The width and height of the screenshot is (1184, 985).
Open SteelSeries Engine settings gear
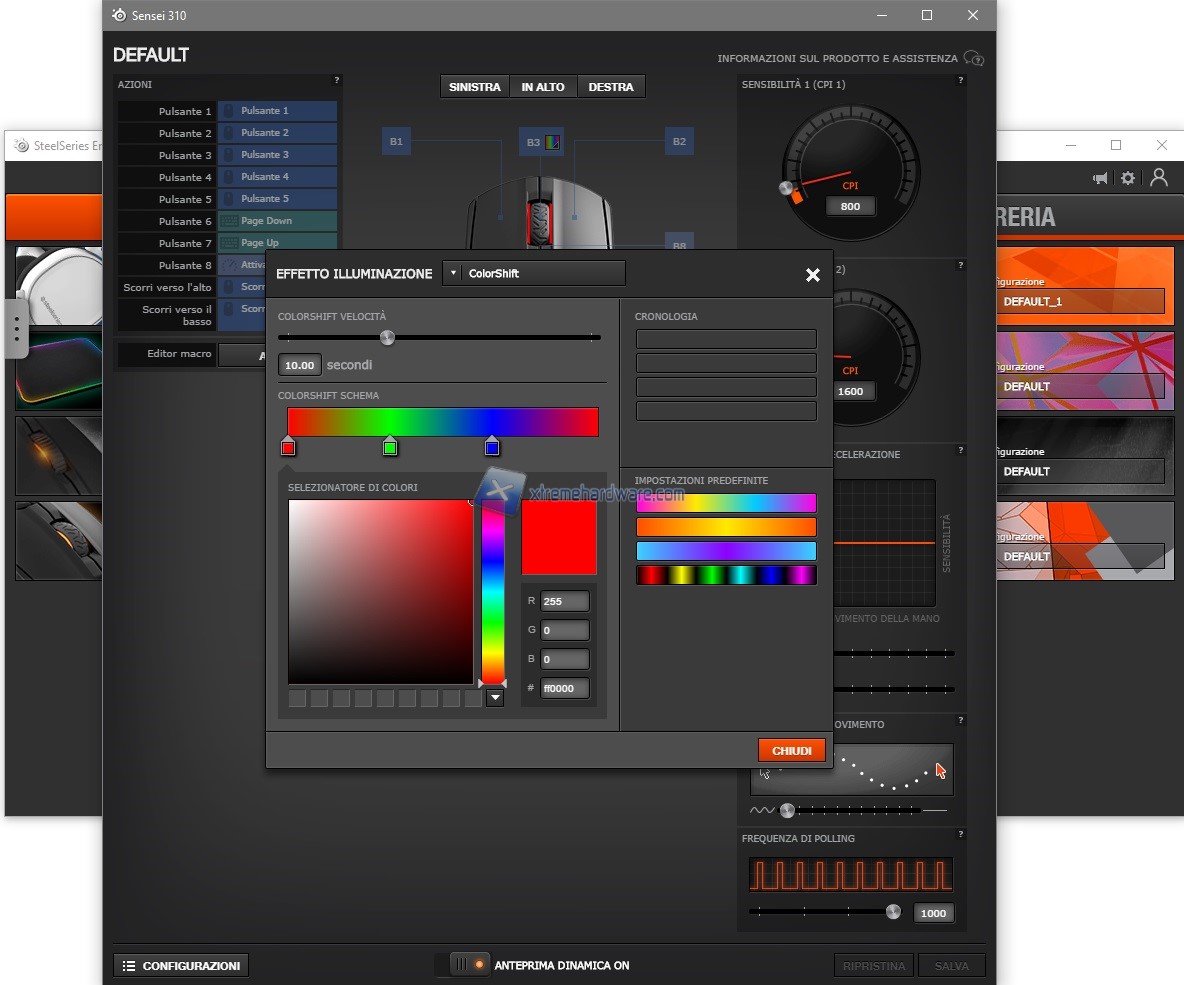pos(1128,178)
